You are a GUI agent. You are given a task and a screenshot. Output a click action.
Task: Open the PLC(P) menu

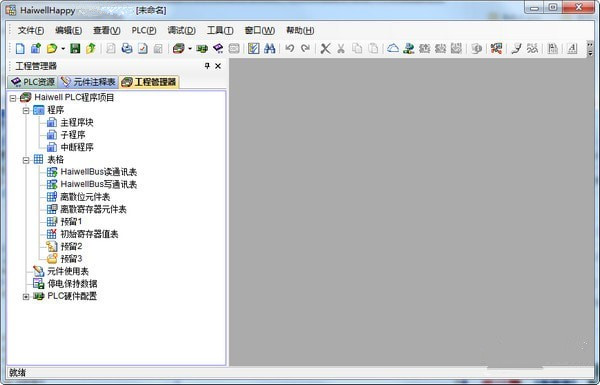[x=144, y=30]
